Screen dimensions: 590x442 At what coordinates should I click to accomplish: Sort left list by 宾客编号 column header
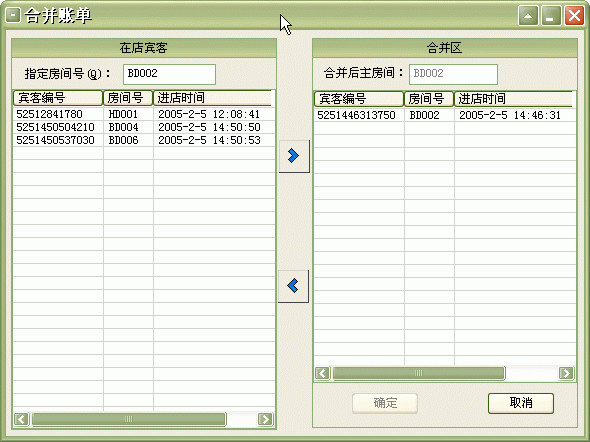pyautogui.click(x=58, y=98)
